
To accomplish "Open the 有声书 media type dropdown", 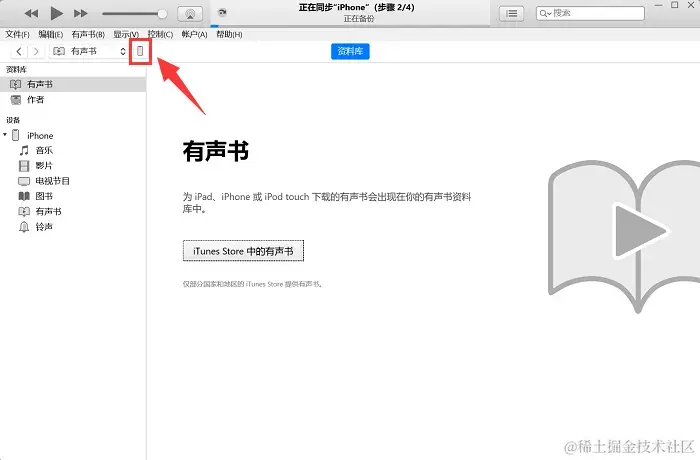I will [89, 51].
